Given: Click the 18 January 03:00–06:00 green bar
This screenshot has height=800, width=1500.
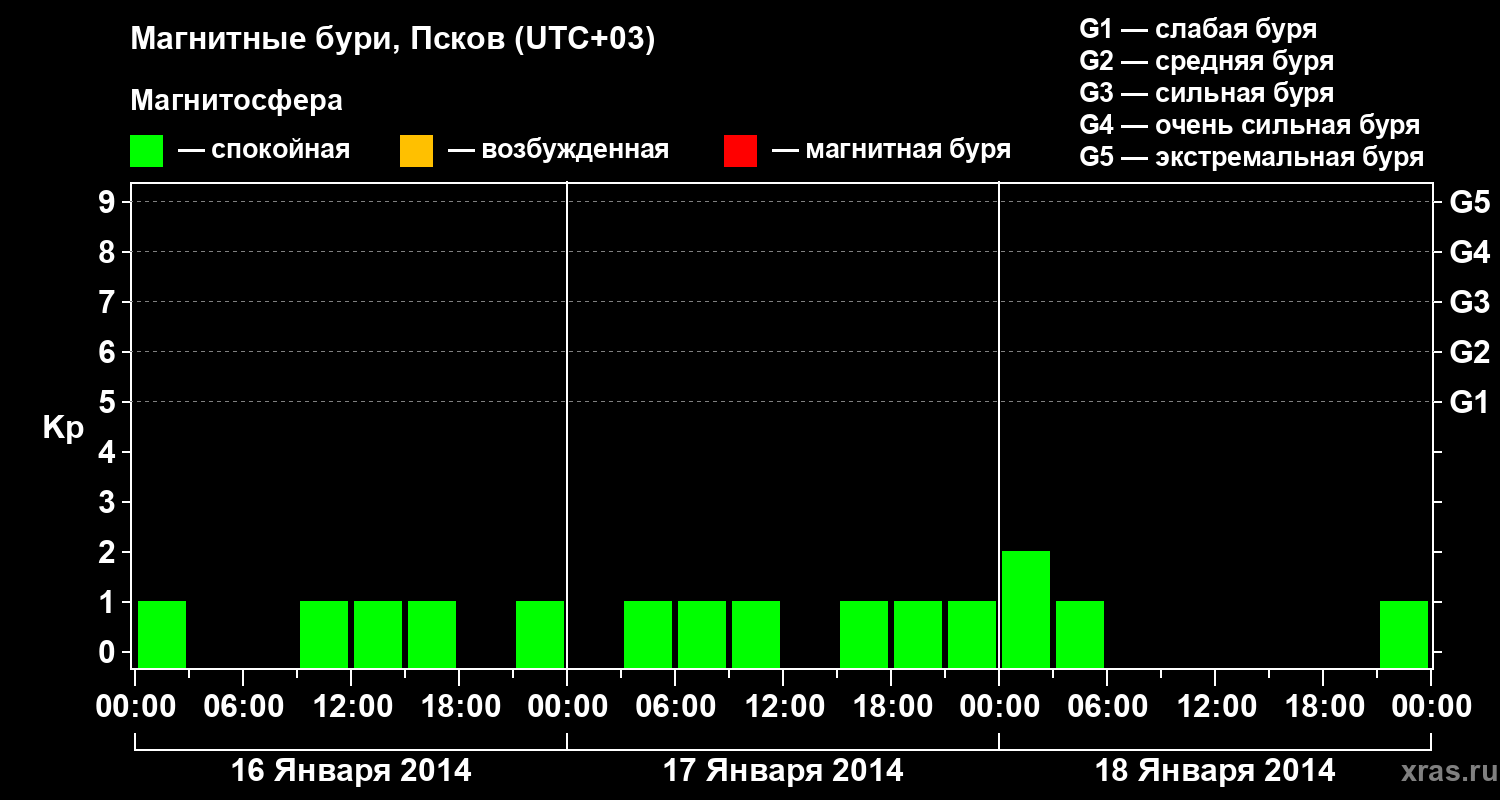Looking at the screenshot, I should [x=1080, y=634].
